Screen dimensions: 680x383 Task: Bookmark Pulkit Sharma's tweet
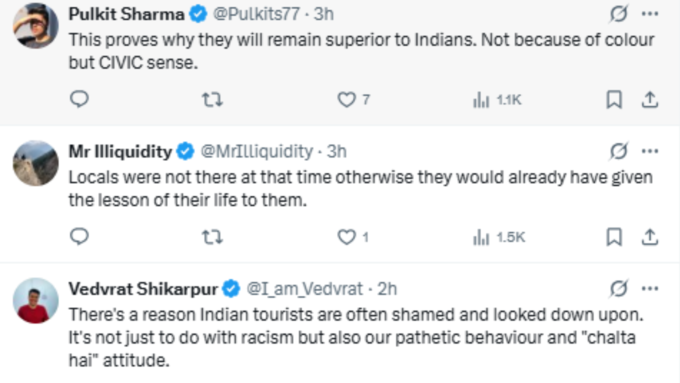click(x=614, y=100)
